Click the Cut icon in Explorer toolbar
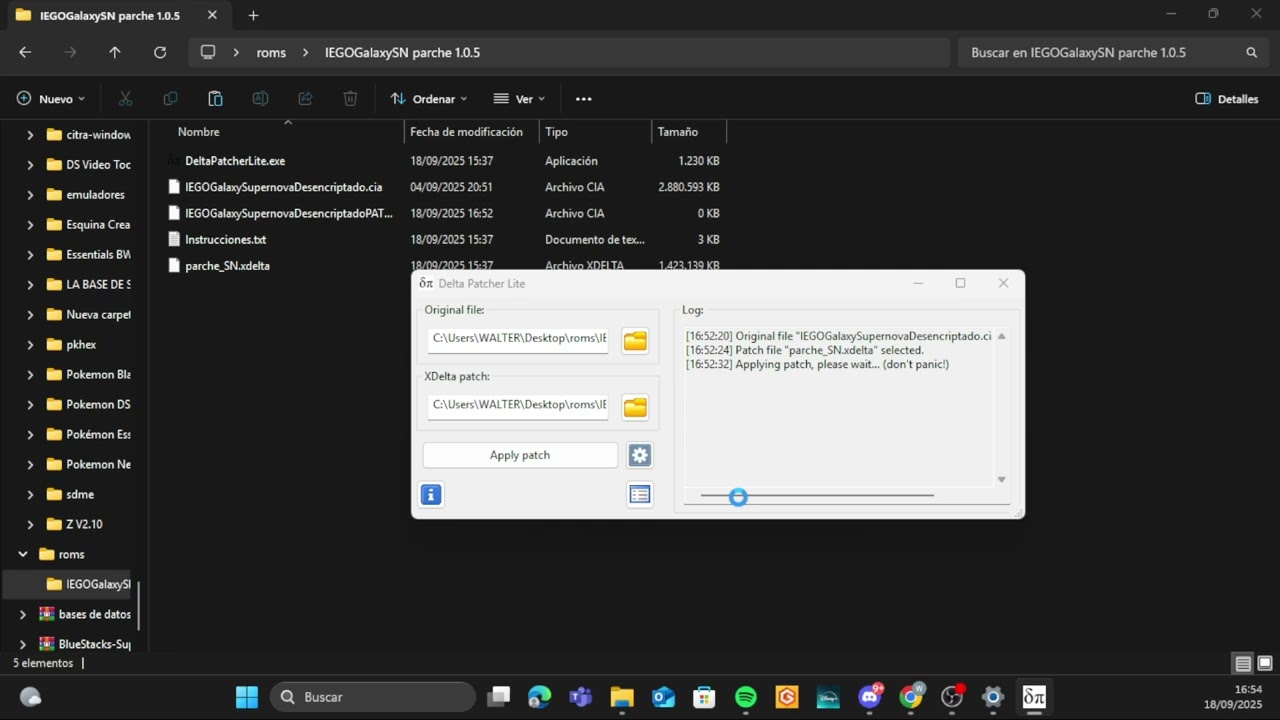This screenshot has width=1280, height=720. (x=125, y=99)
